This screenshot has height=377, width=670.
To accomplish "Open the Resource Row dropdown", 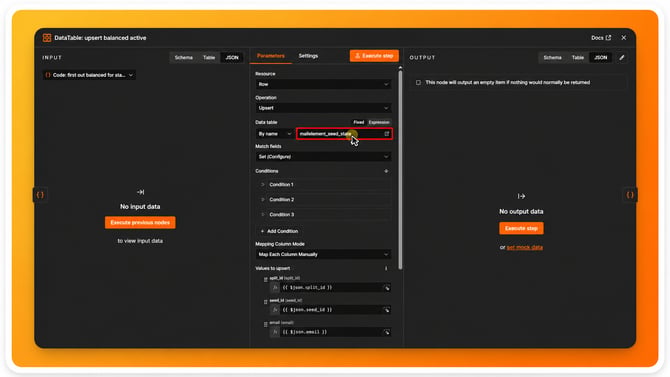I will pyautogui.click(x=323, y=84).
